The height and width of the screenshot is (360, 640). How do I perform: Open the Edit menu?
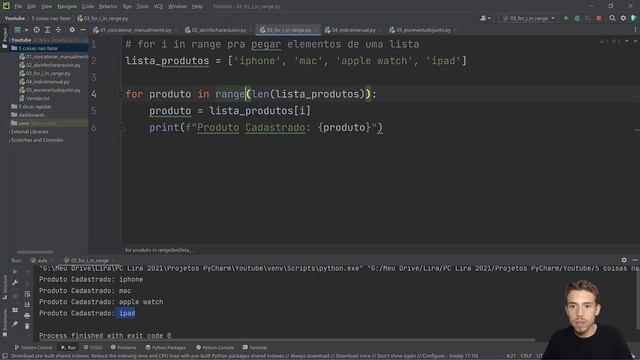pyautogui.click(x=31, y=7)
